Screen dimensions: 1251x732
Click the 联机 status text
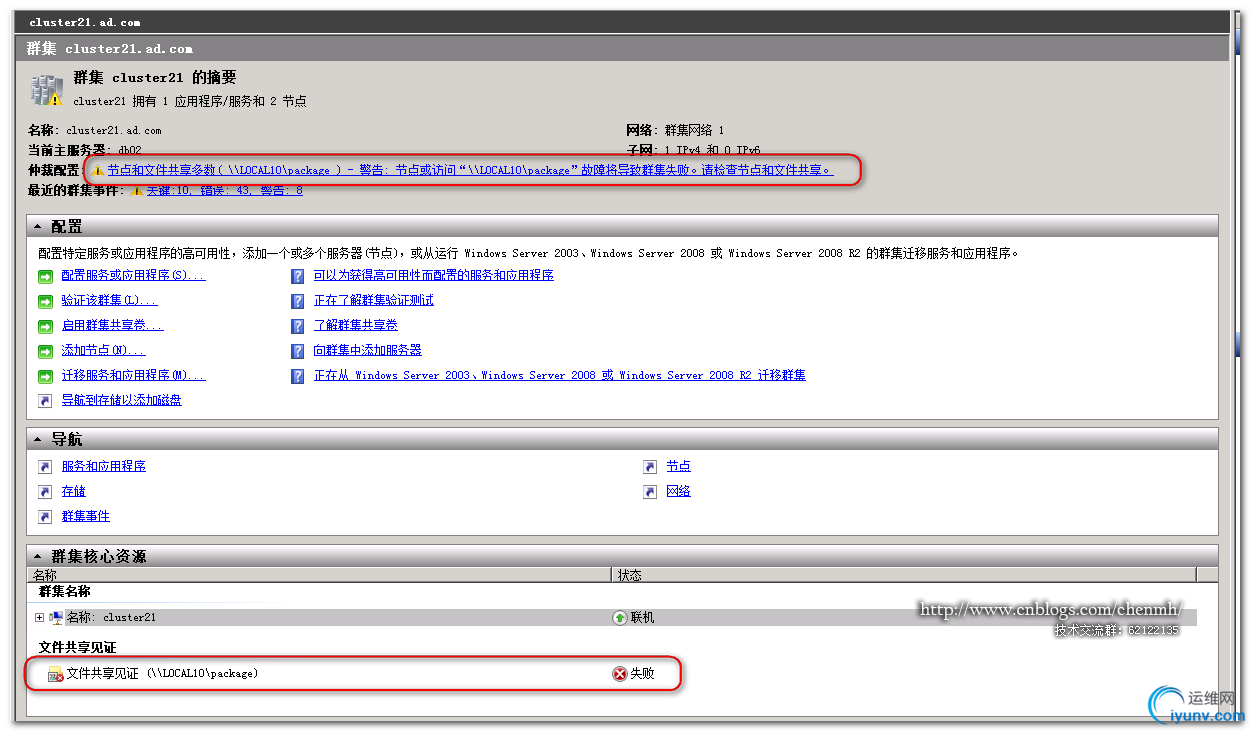pos(642,618)
